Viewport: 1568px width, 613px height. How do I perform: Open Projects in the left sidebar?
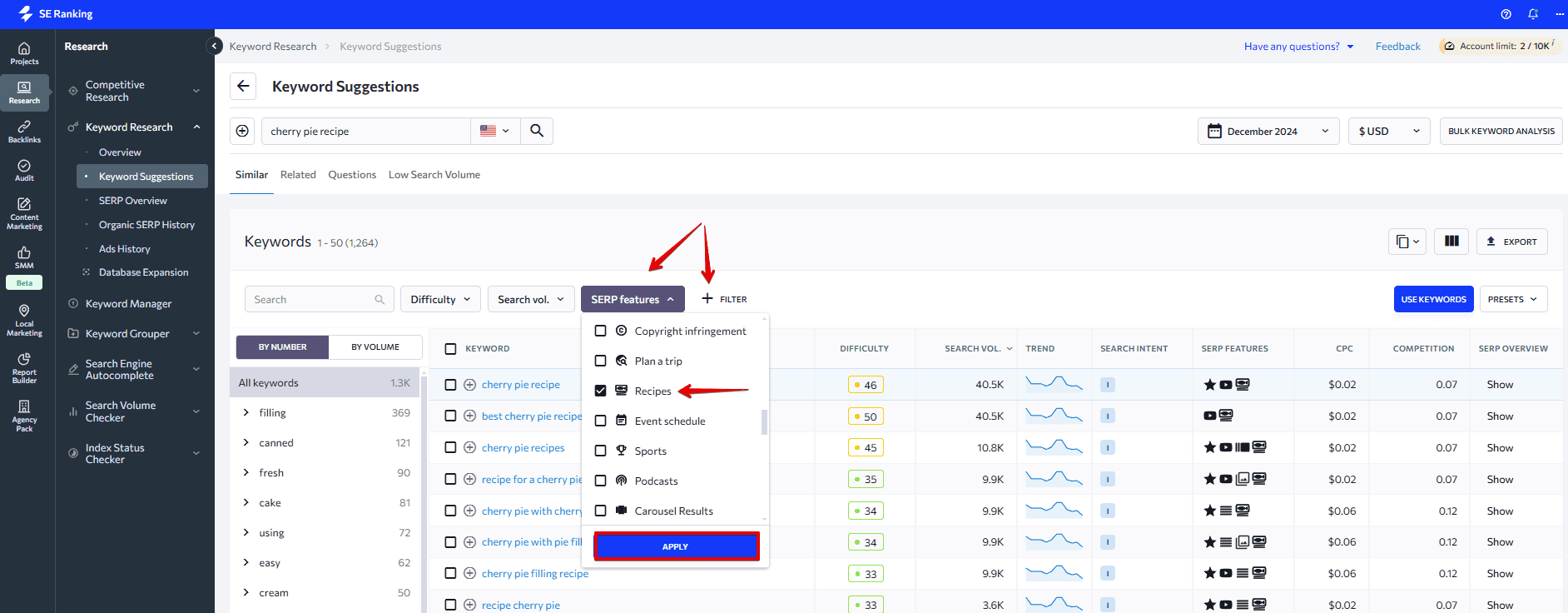coord(24,53)
